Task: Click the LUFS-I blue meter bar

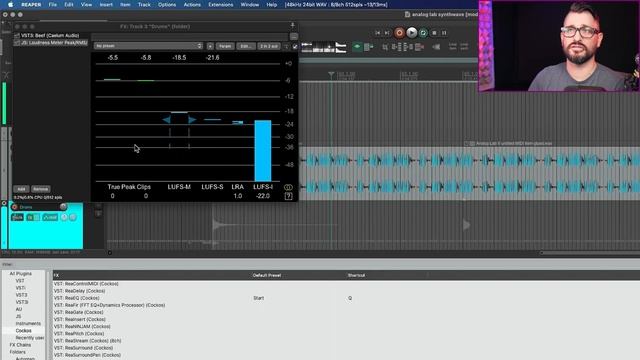Action: pos(263,150)
